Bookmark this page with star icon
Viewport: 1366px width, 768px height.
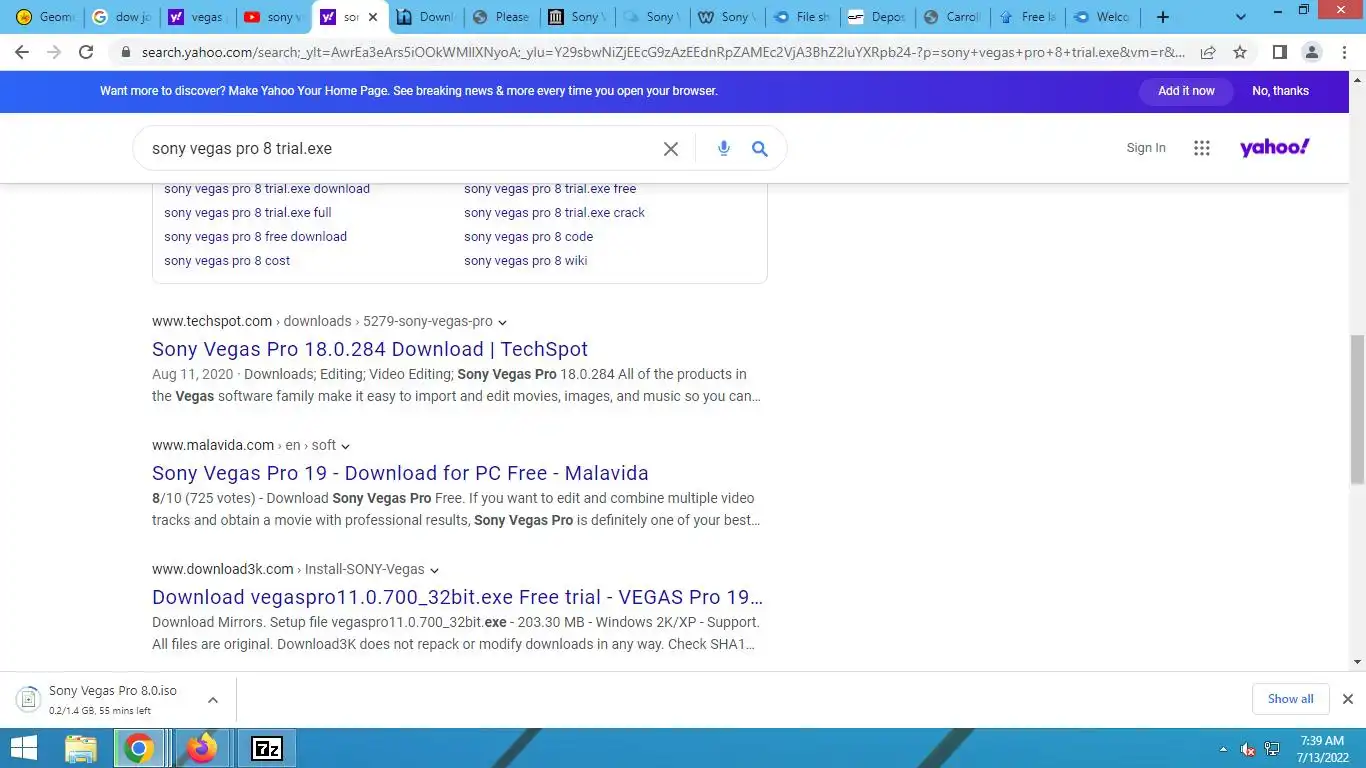click(x=1240, y=52)
